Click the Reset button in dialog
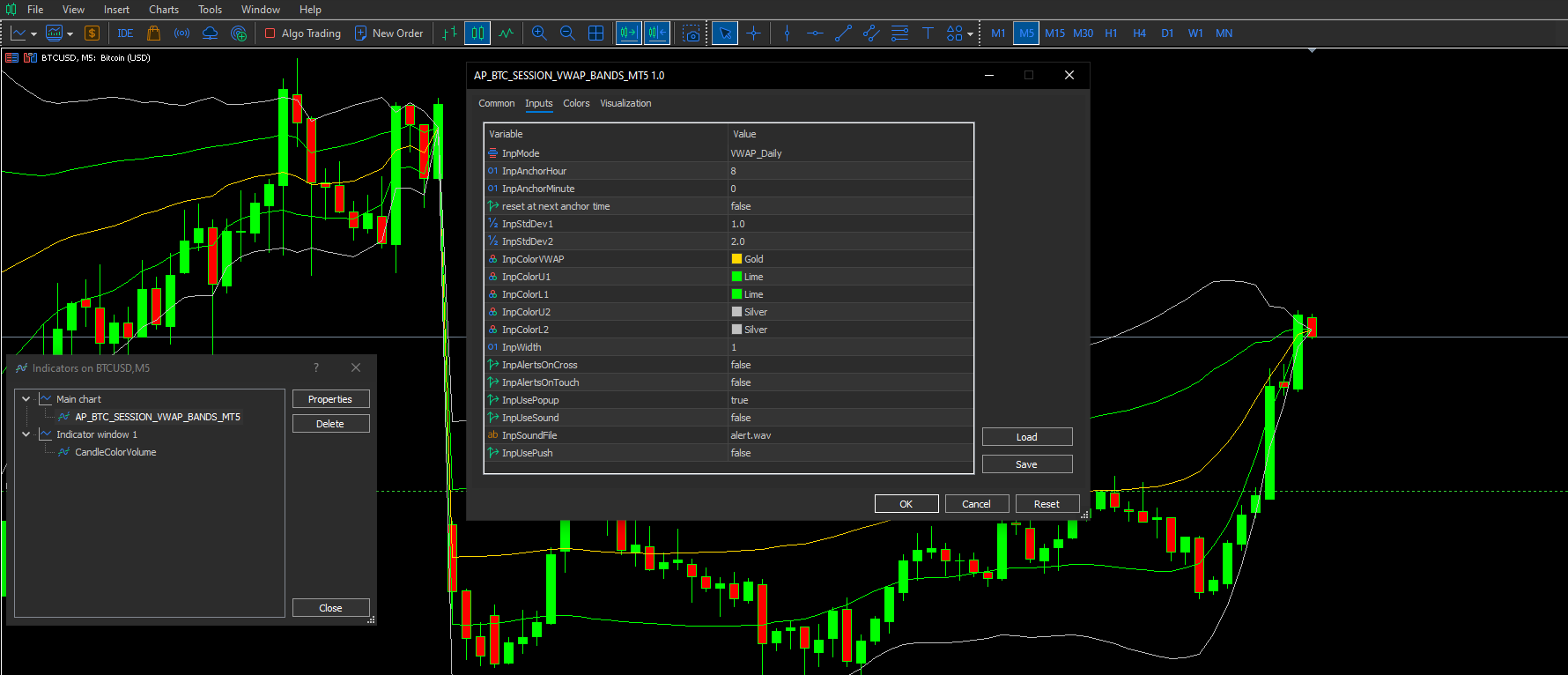 point(1047,504)
